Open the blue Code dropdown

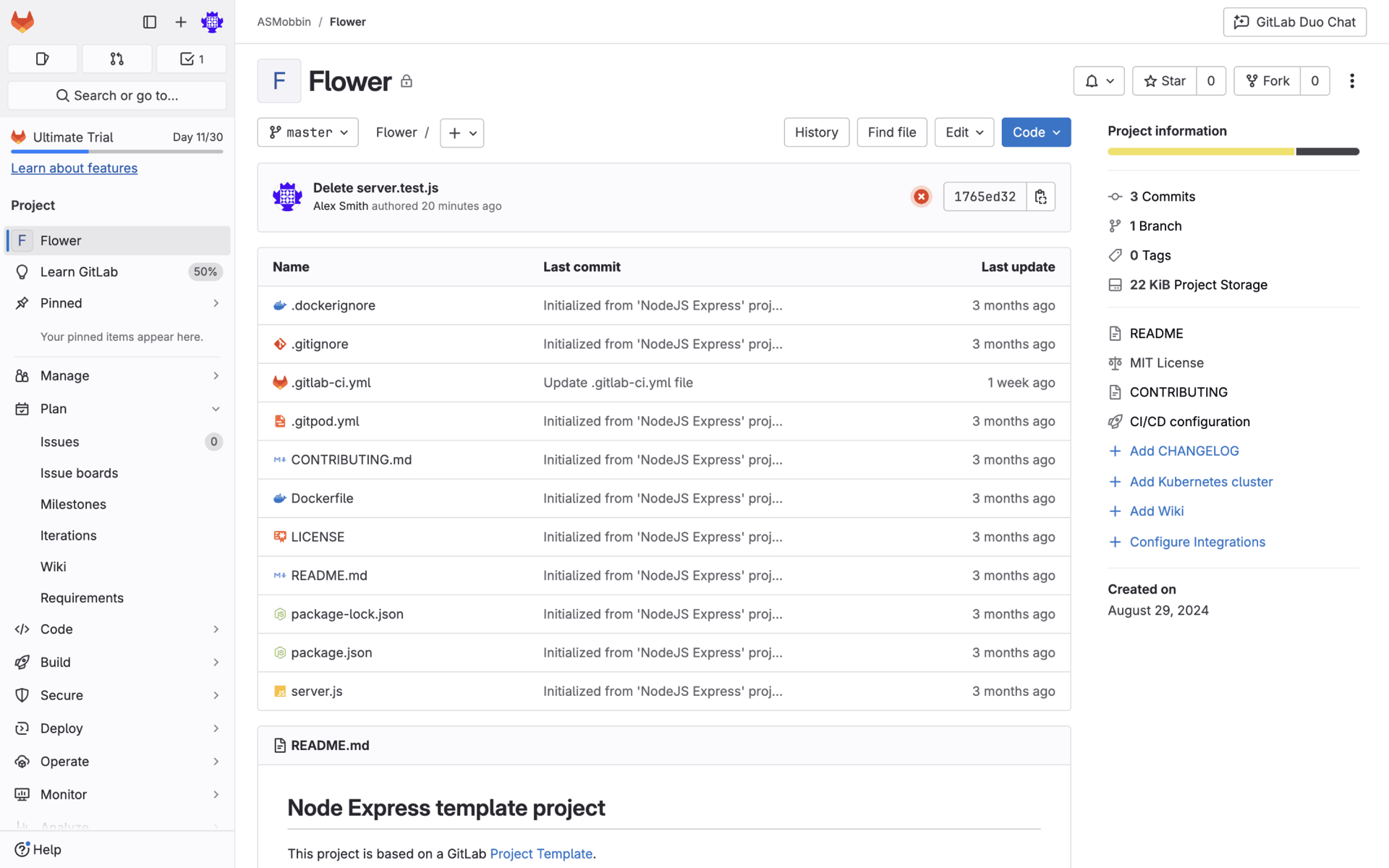pyautogui.click(x=1036, y=132)
